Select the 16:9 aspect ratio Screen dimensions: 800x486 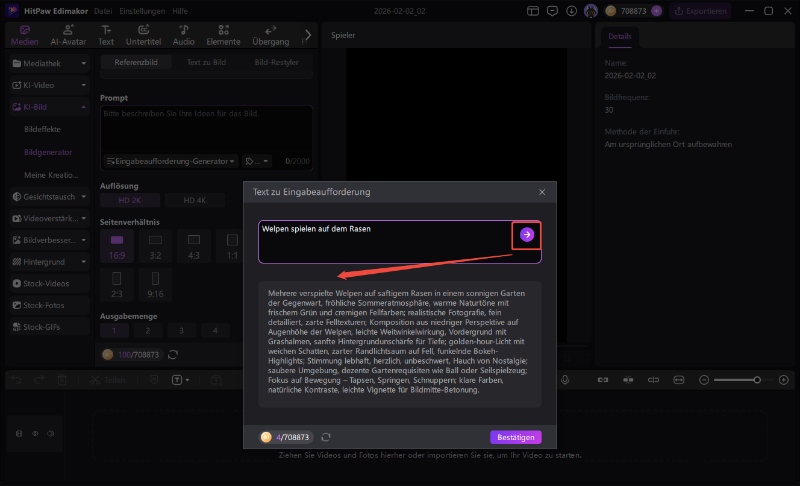point(117,246)
